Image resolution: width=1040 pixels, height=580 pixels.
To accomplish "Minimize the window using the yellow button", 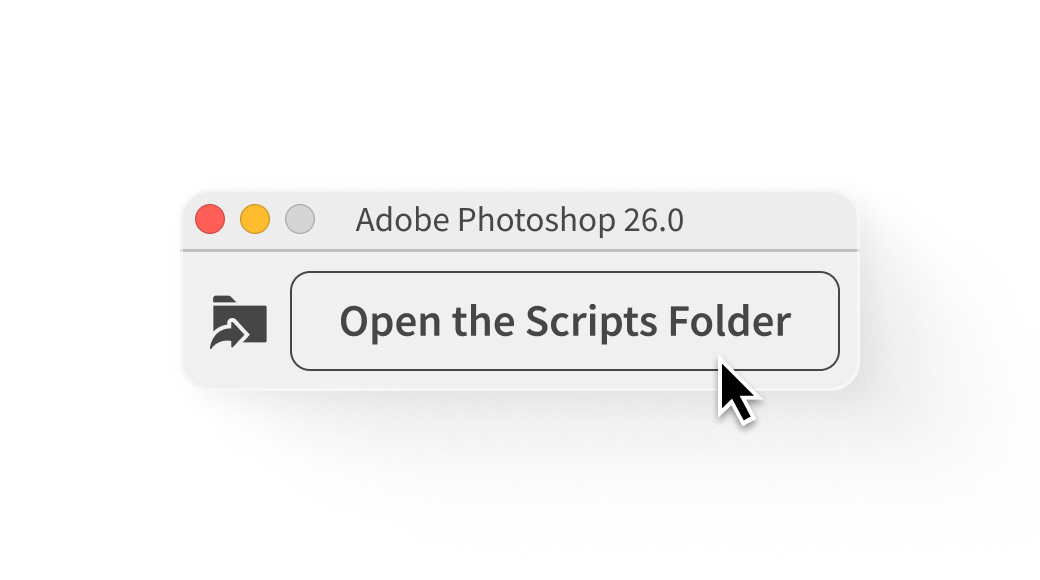I will (x=255, y=219).
